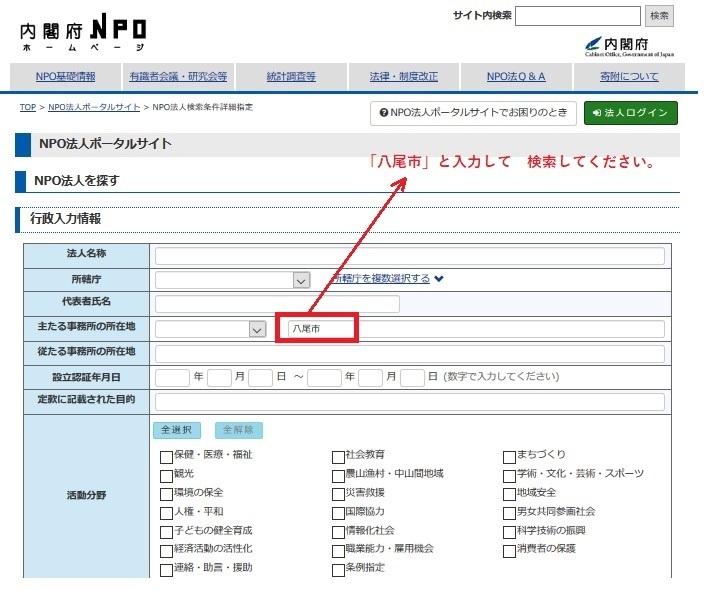Expand 所轄庁を複数選択する
The width and height of the screenshot is (704, 590).
point(388,278)
